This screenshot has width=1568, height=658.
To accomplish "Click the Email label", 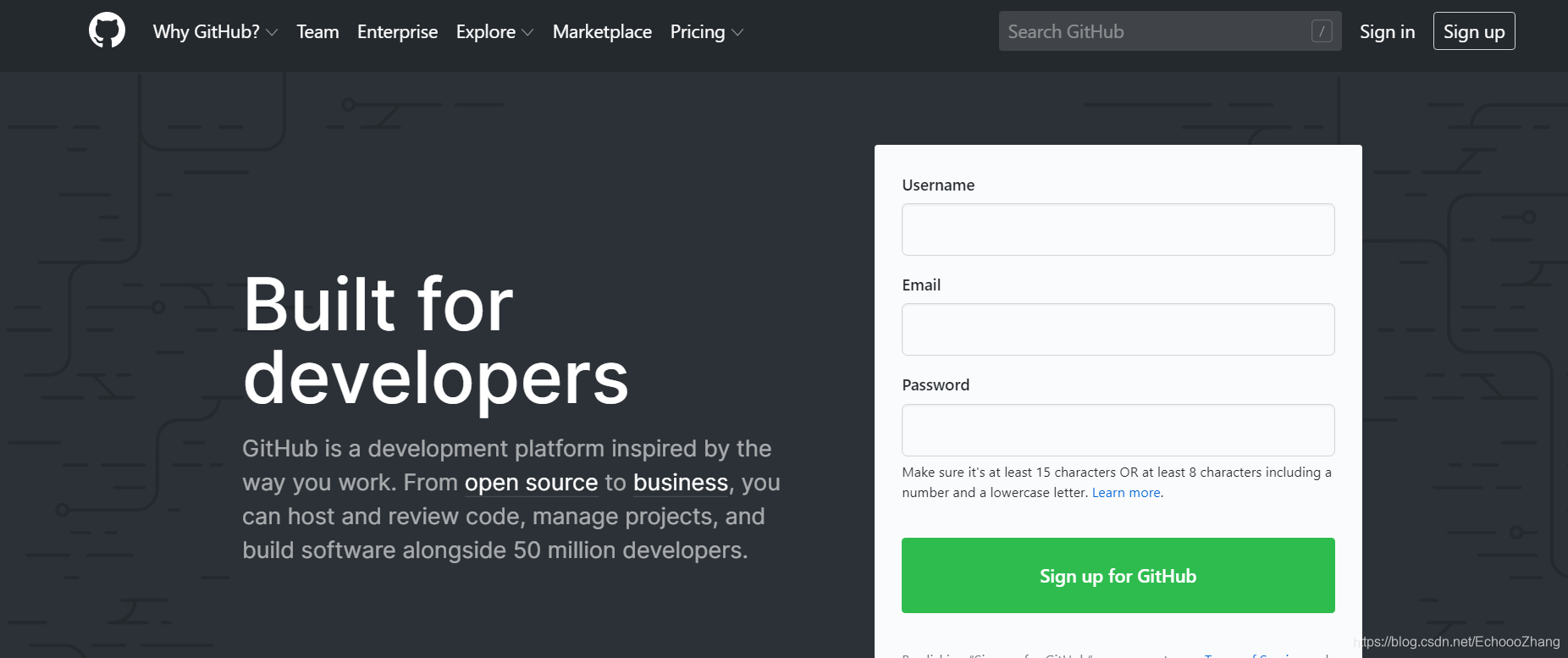I will click(x=921, y=285).
